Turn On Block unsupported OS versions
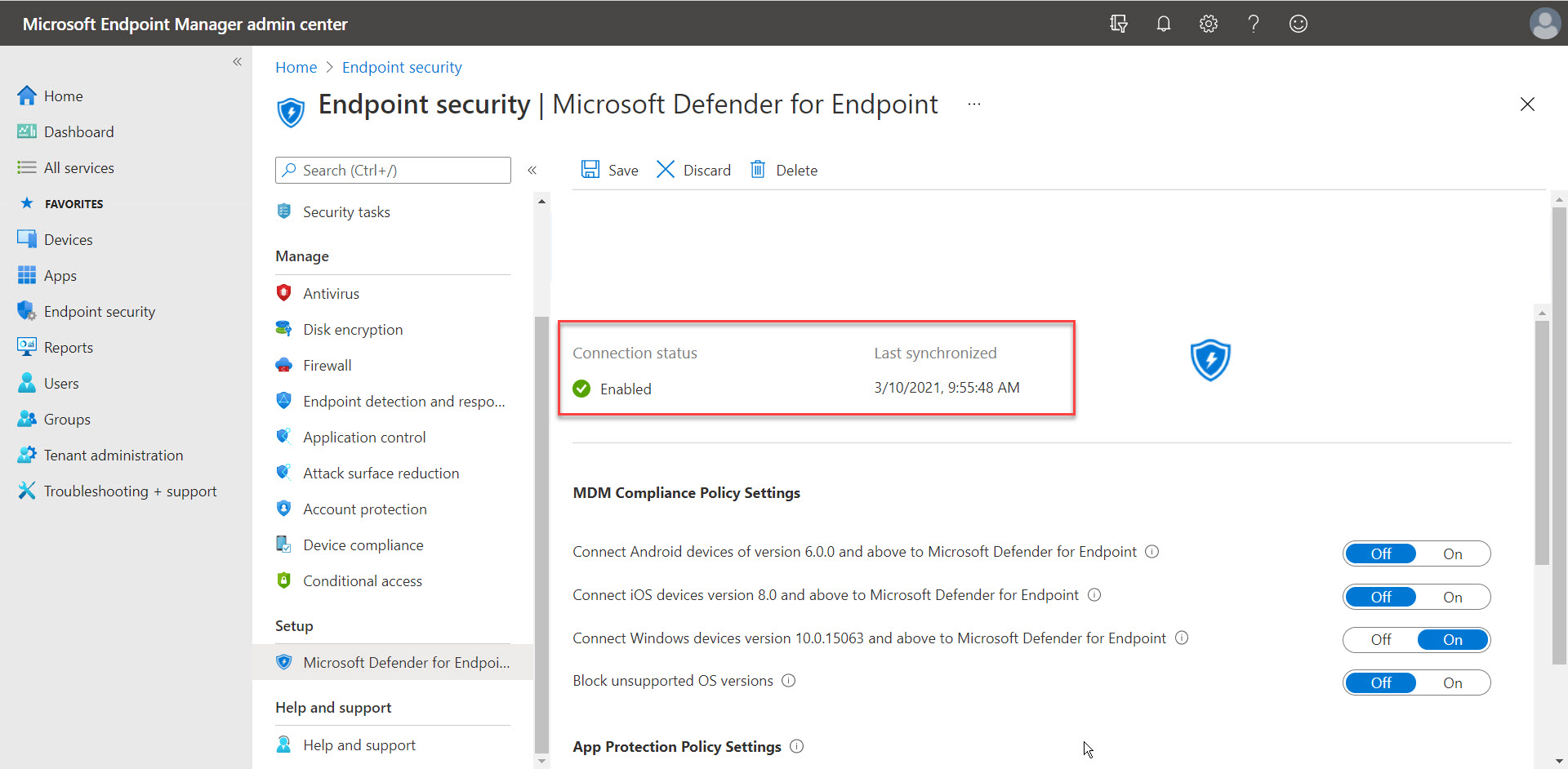Screen dimensions: 1568x769 coord(1452,683)
